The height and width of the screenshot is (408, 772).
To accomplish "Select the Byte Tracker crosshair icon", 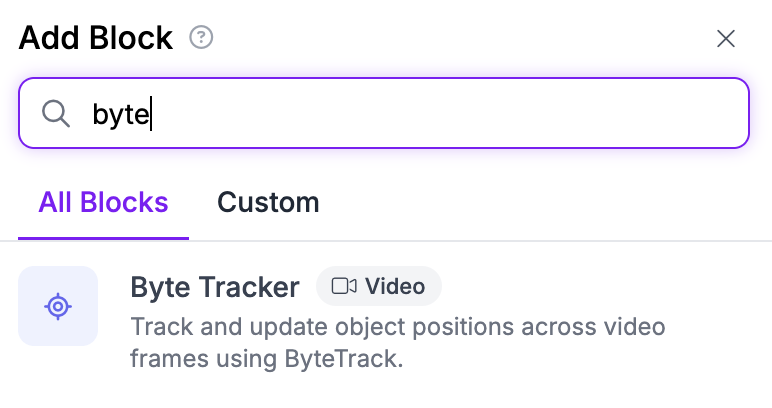I will coord(58,306).
